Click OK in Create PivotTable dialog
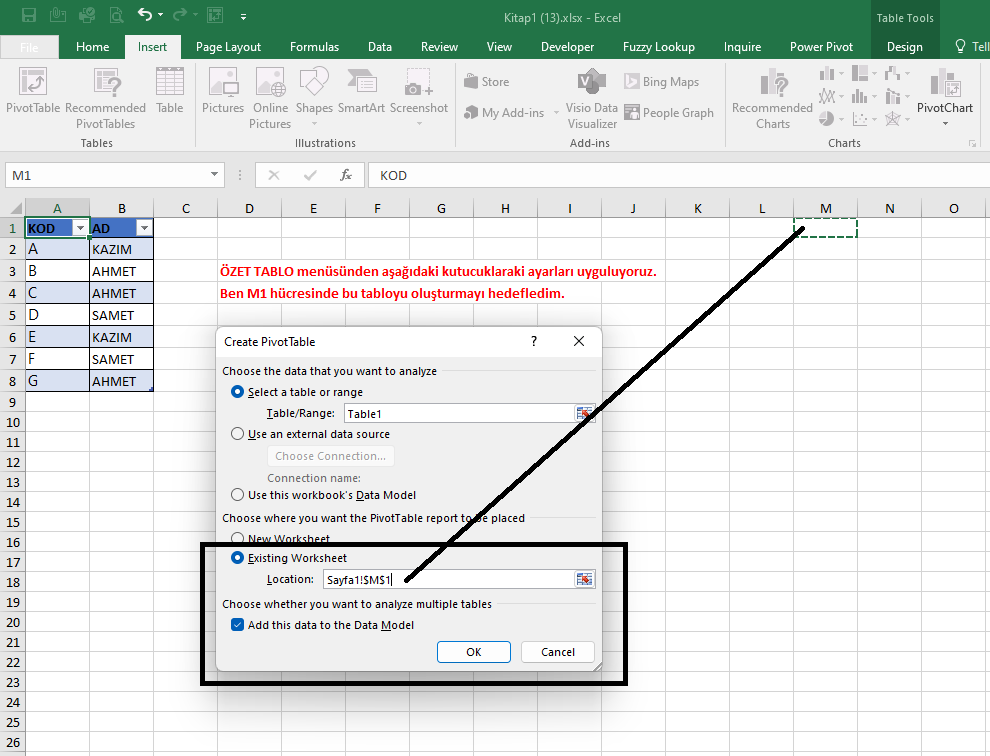990x756 pixels. point(474,652)
